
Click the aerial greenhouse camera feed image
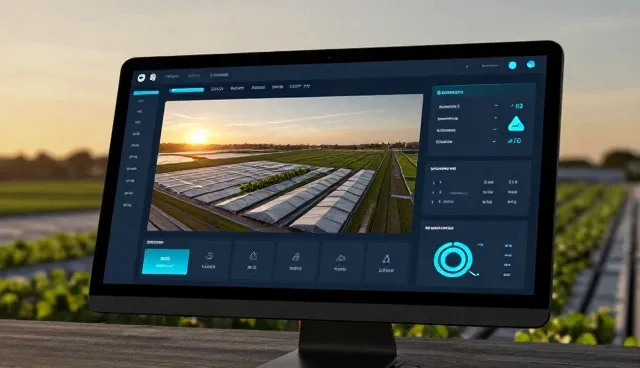click(x=285, y=164)
